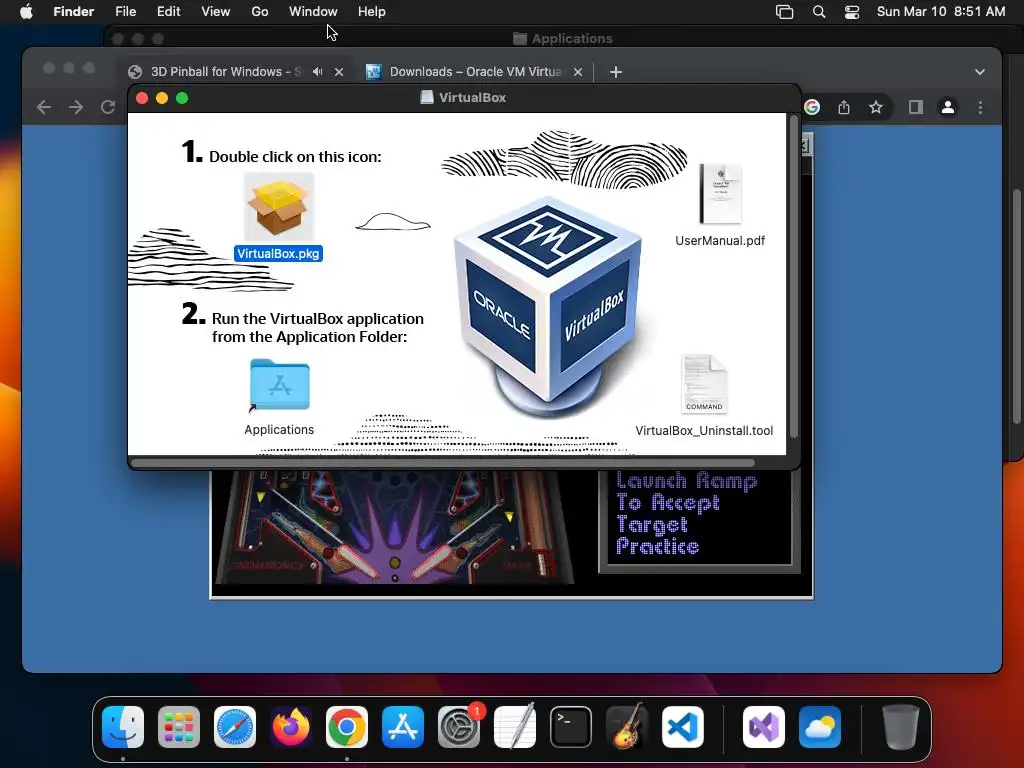Viewport: 1024px width, 768px height.
Task: Click the Stage Manager windows icon in menu bar
Action: pos(784,12)
